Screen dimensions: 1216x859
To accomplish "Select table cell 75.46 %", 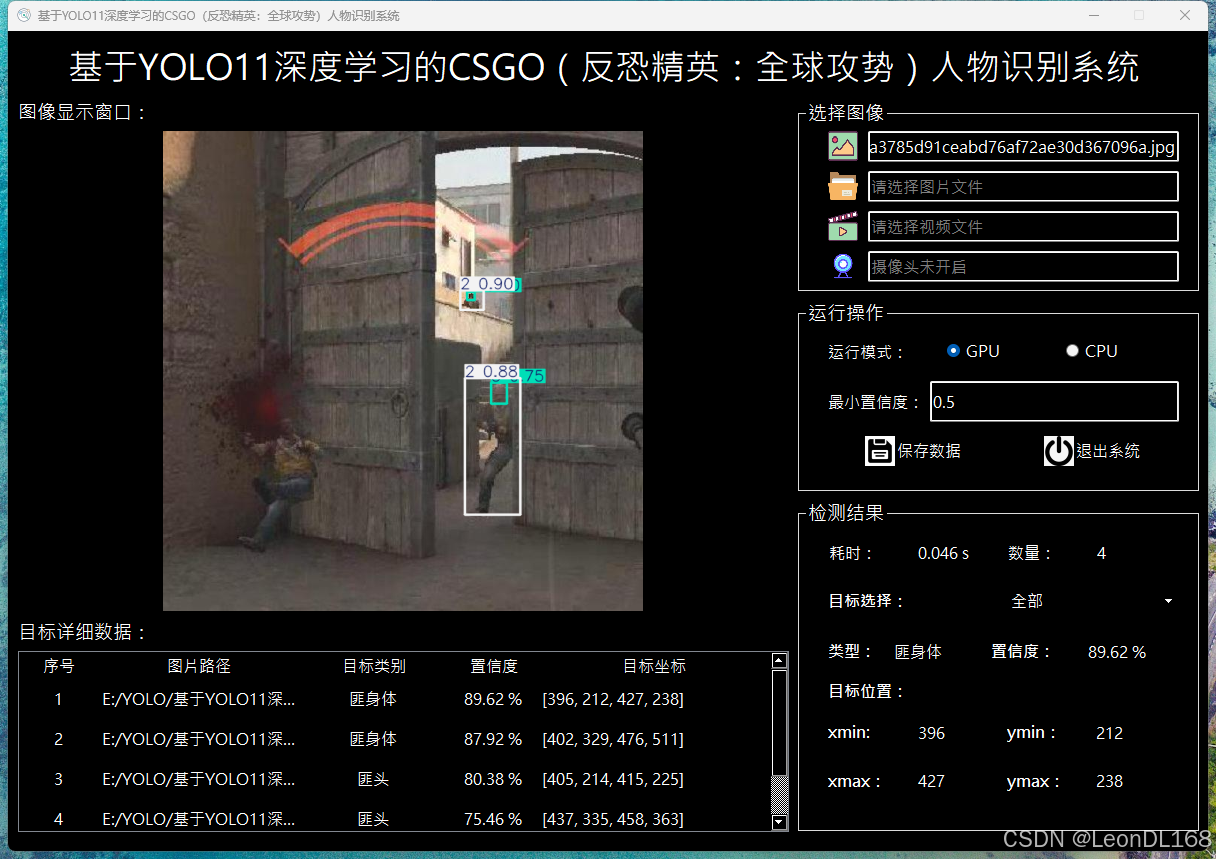I will [x=493, y=820].
